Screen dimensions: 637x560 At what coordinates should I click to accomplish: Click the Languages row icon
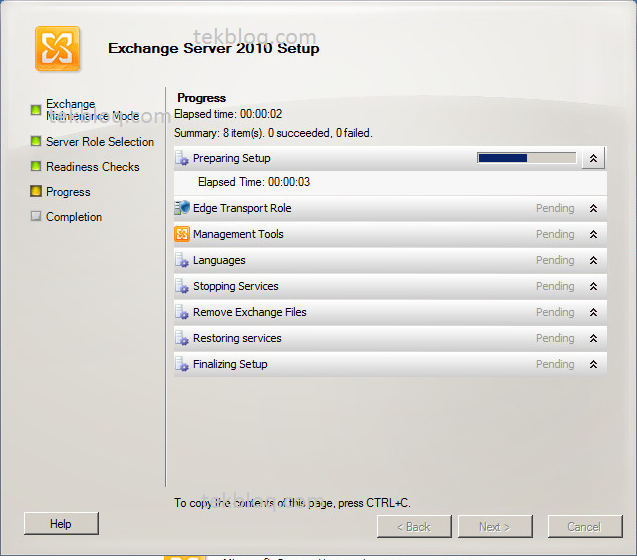[x=182, y=260]
